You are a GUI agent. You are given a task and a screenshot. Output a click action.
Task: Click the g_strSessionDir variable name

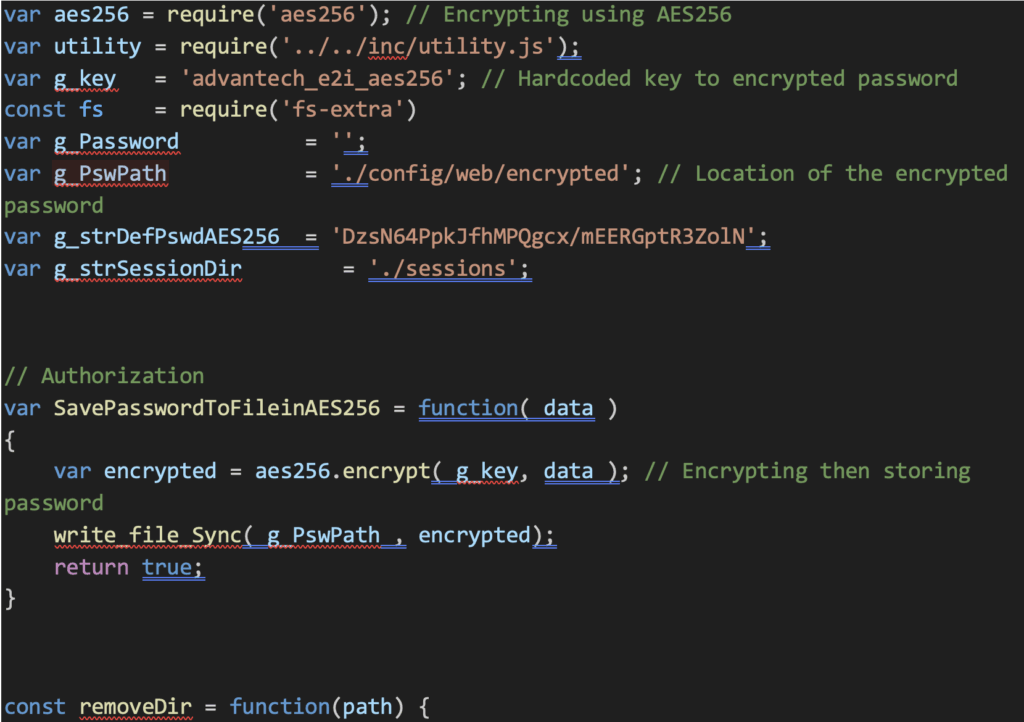(147, 270)
